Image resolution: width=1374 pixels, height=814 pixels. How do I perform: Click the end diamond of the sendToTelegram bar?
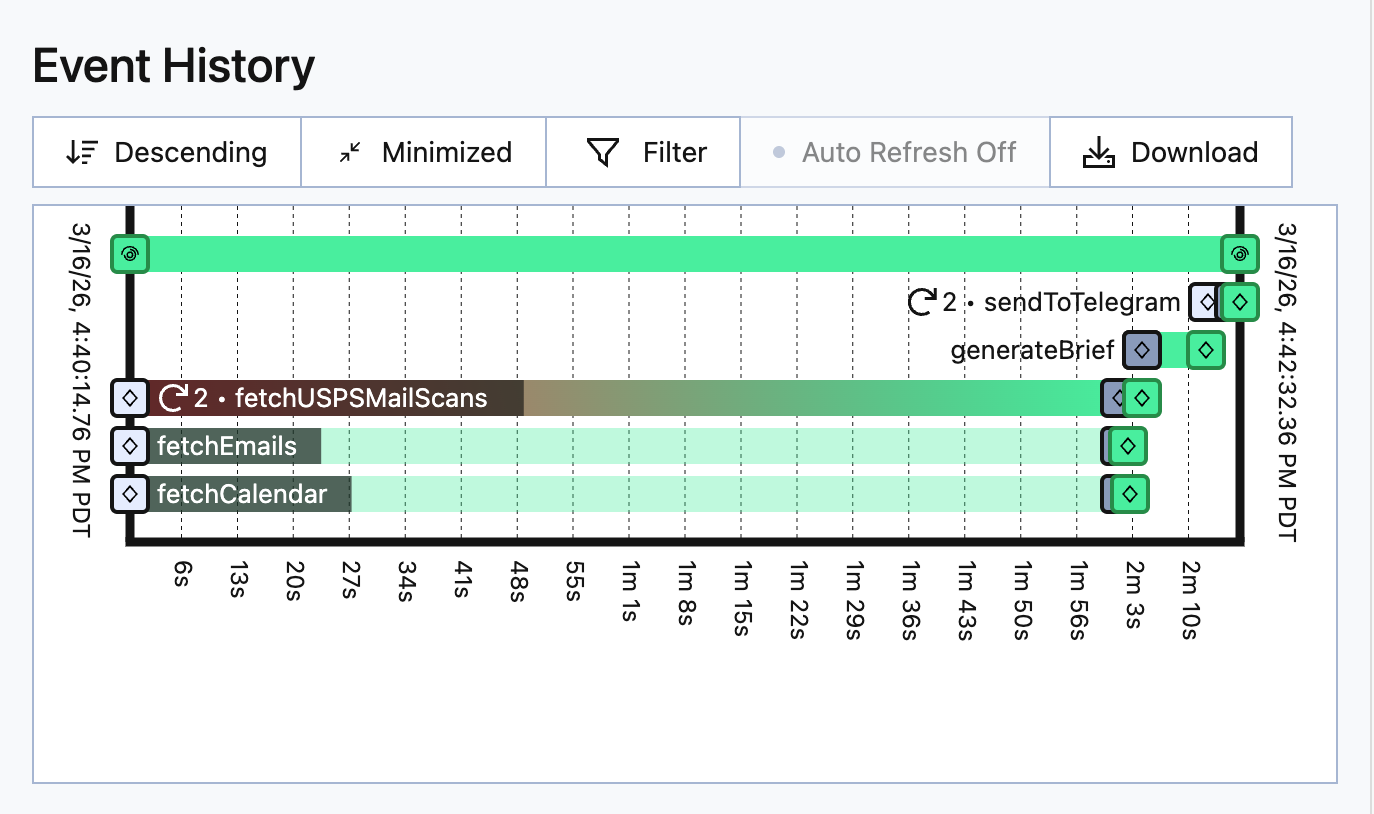tap(1238, 302)
